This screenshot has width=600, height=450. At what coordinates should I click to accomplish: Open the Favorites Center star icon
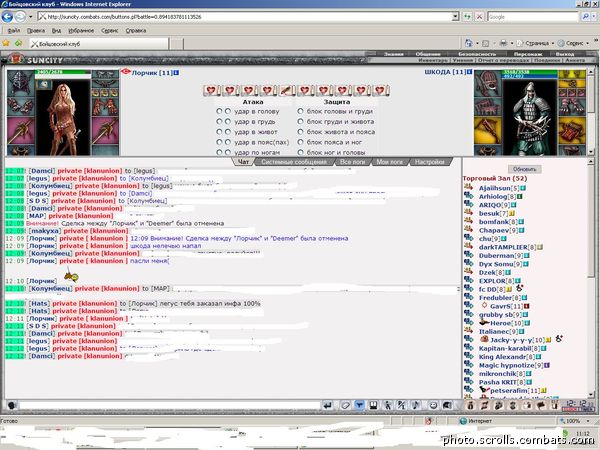6,43
